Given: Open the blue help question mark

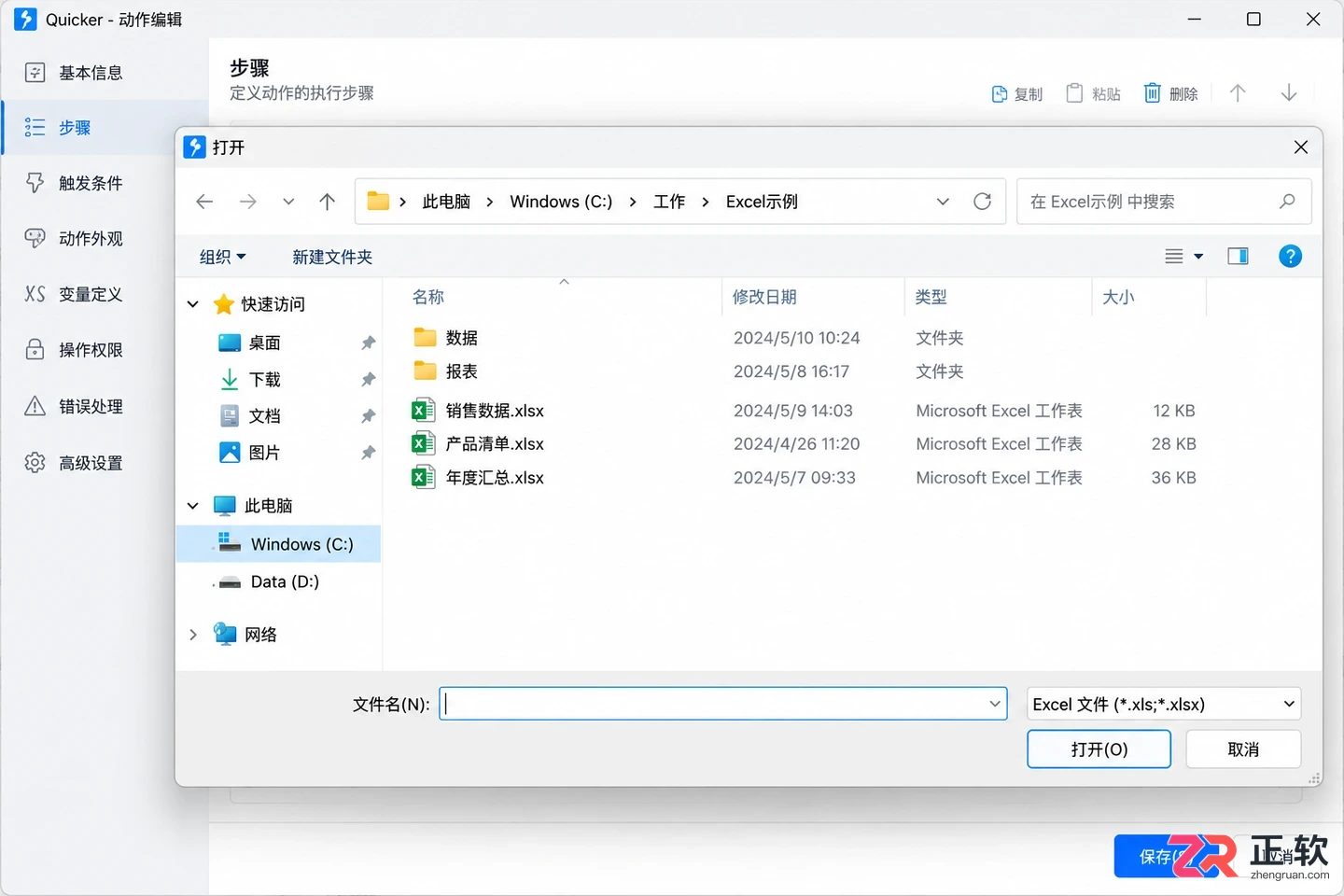Looking at the screenshot, I should pos(1290,256).
